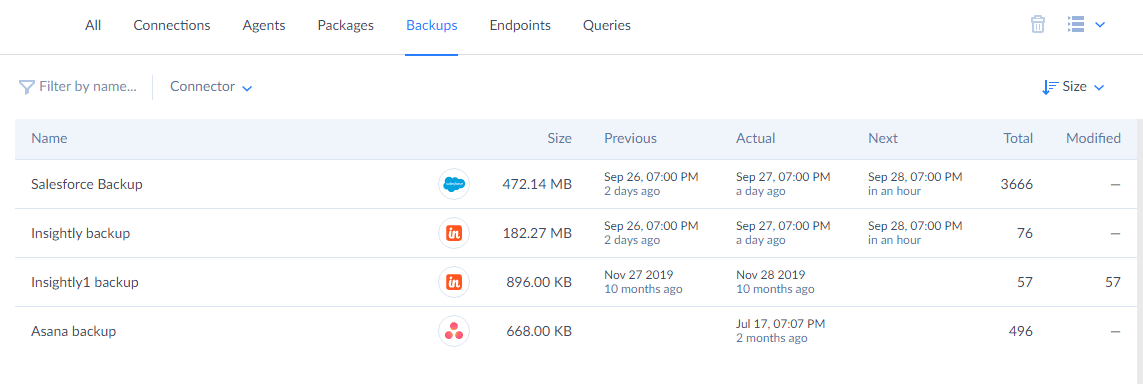The height and width of the screenshot is (384, 1143).
Task: Click the Salesforce connector icon
Action: click(x=453, y=184)
